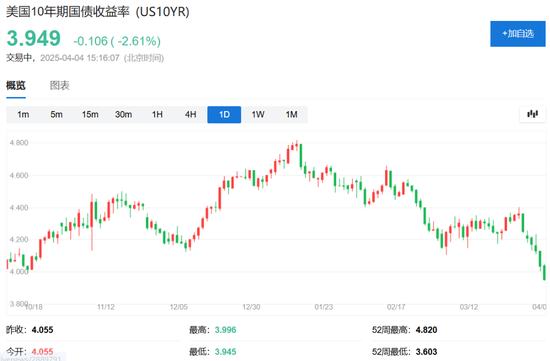550x361 pixels.
Task: Switch to the 概览 tab
Action: [16, 85]
